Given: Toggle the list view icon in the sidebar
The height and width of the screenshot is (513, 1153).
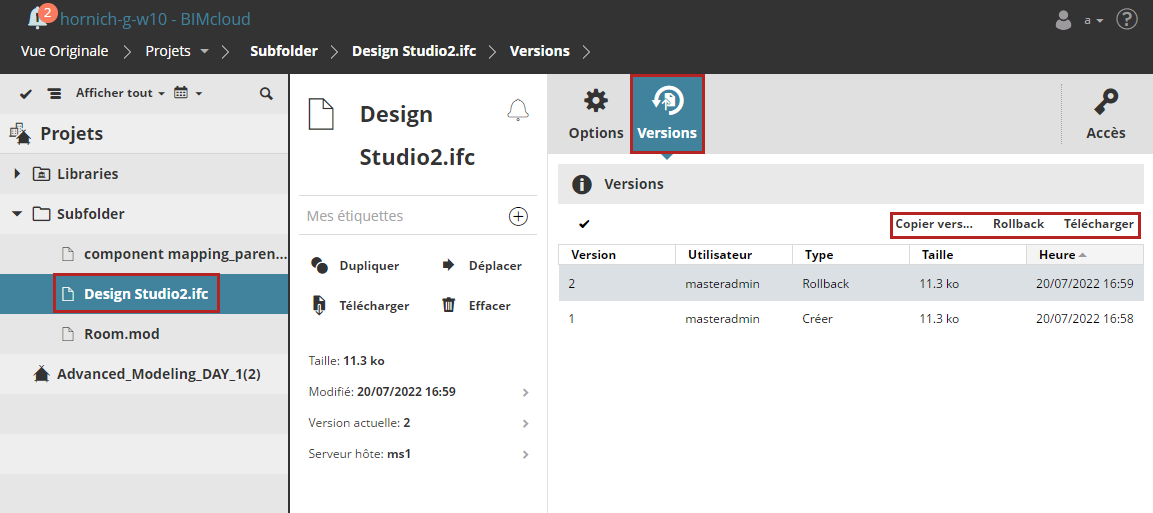Looking at the screenshot, I should tap(54, 93).
